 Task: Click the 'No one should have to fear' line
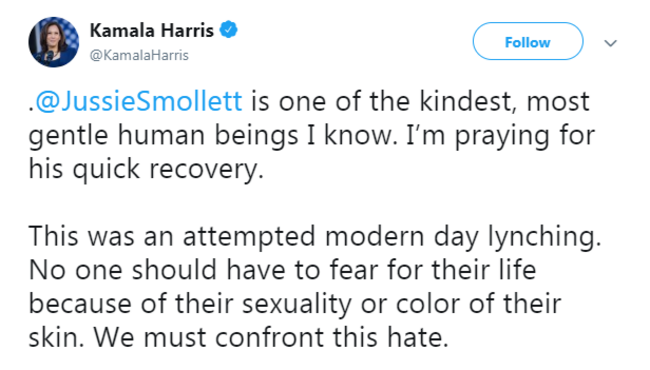(282, 270)
